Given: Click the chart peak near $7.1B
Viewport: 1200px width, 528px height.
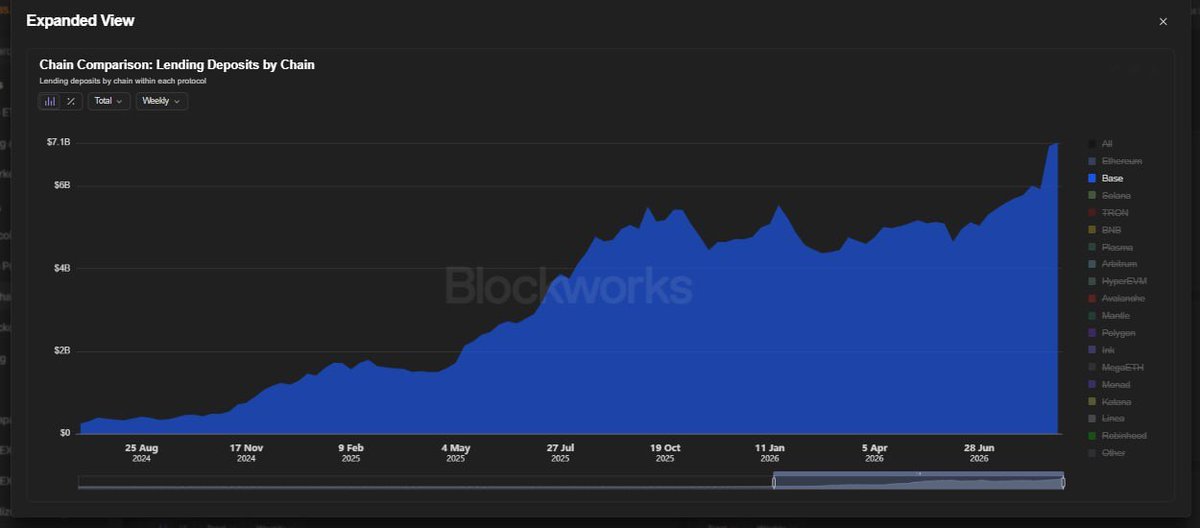Looking at the screenshot, I should [x=1056, y=144].
